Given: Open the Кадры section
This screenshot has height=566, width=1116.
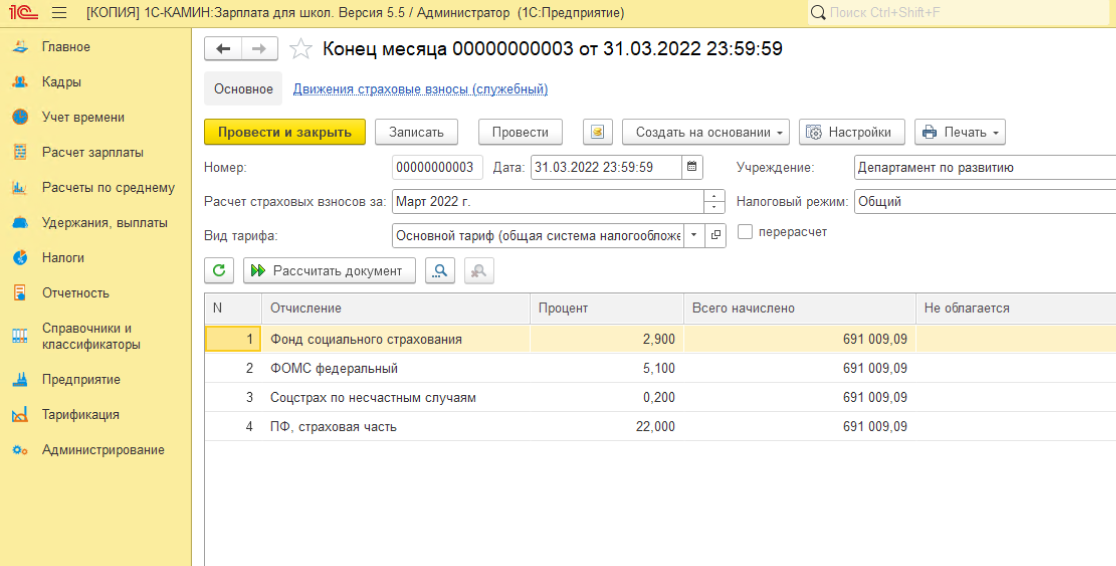Looking at the screenshot, I should click(x=61, y=82).
